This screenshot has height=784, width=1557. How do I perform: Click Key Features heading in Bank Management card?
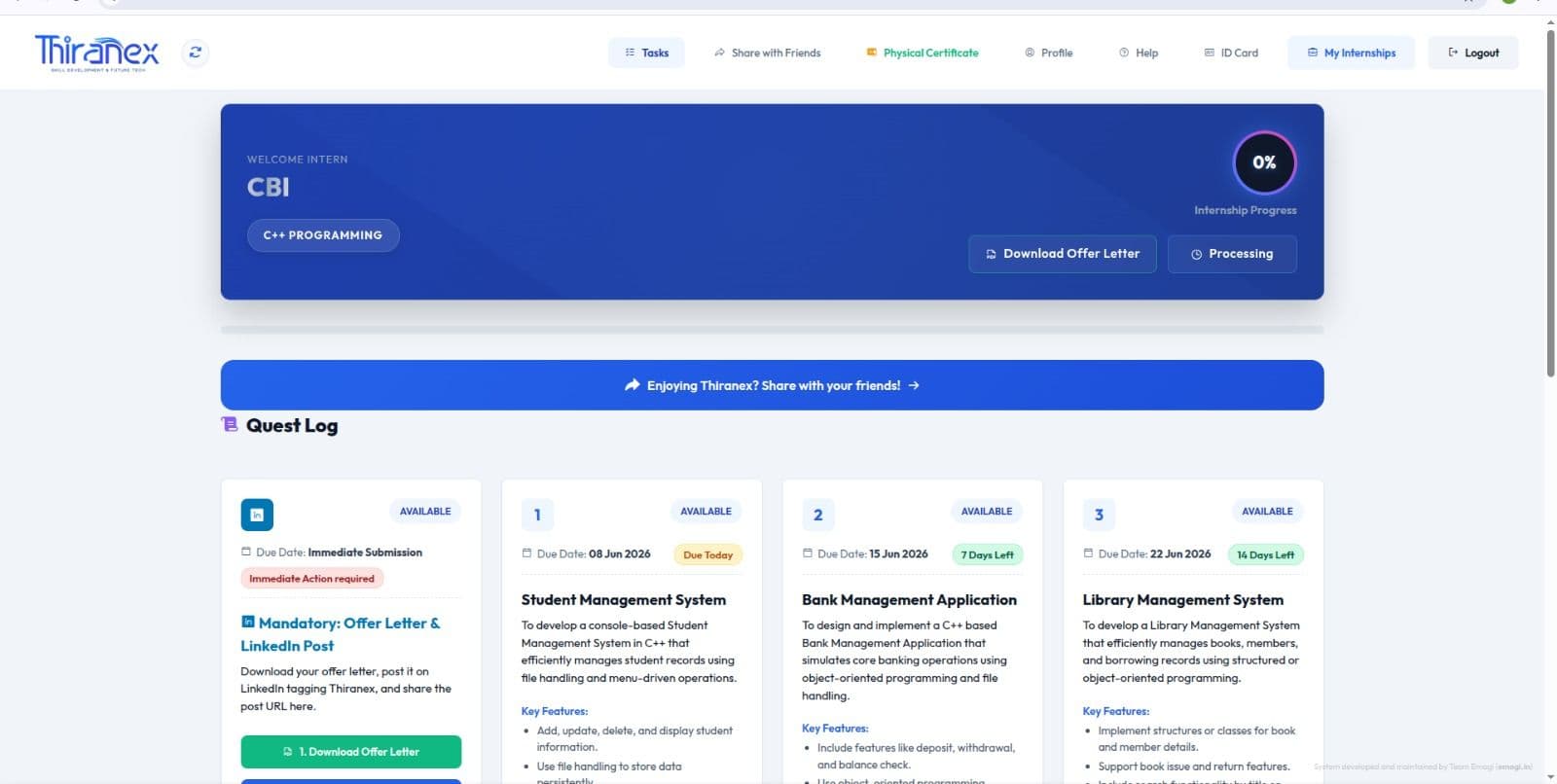click(835, 729)
